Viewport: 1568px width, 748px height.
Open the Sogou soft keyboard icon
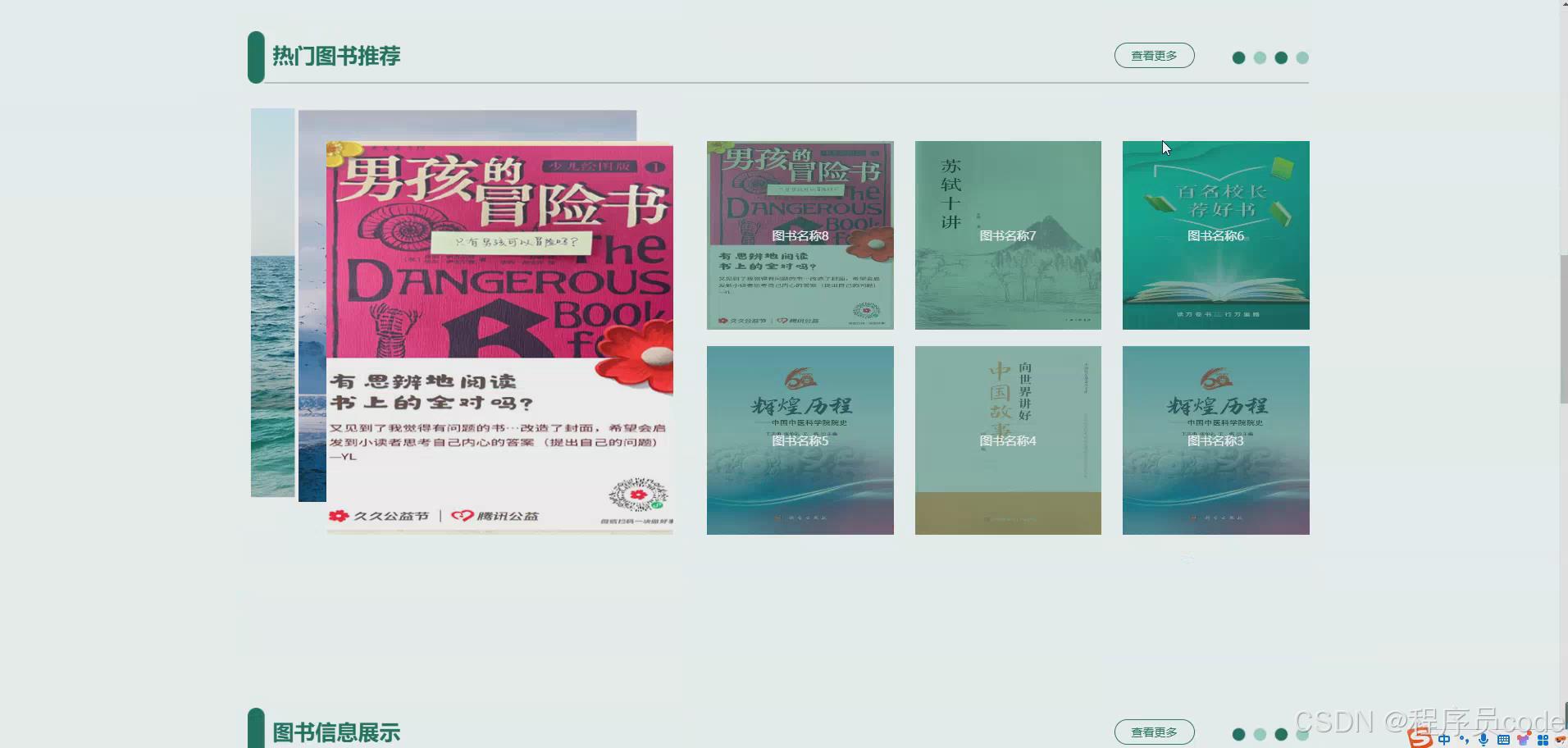1503,740
